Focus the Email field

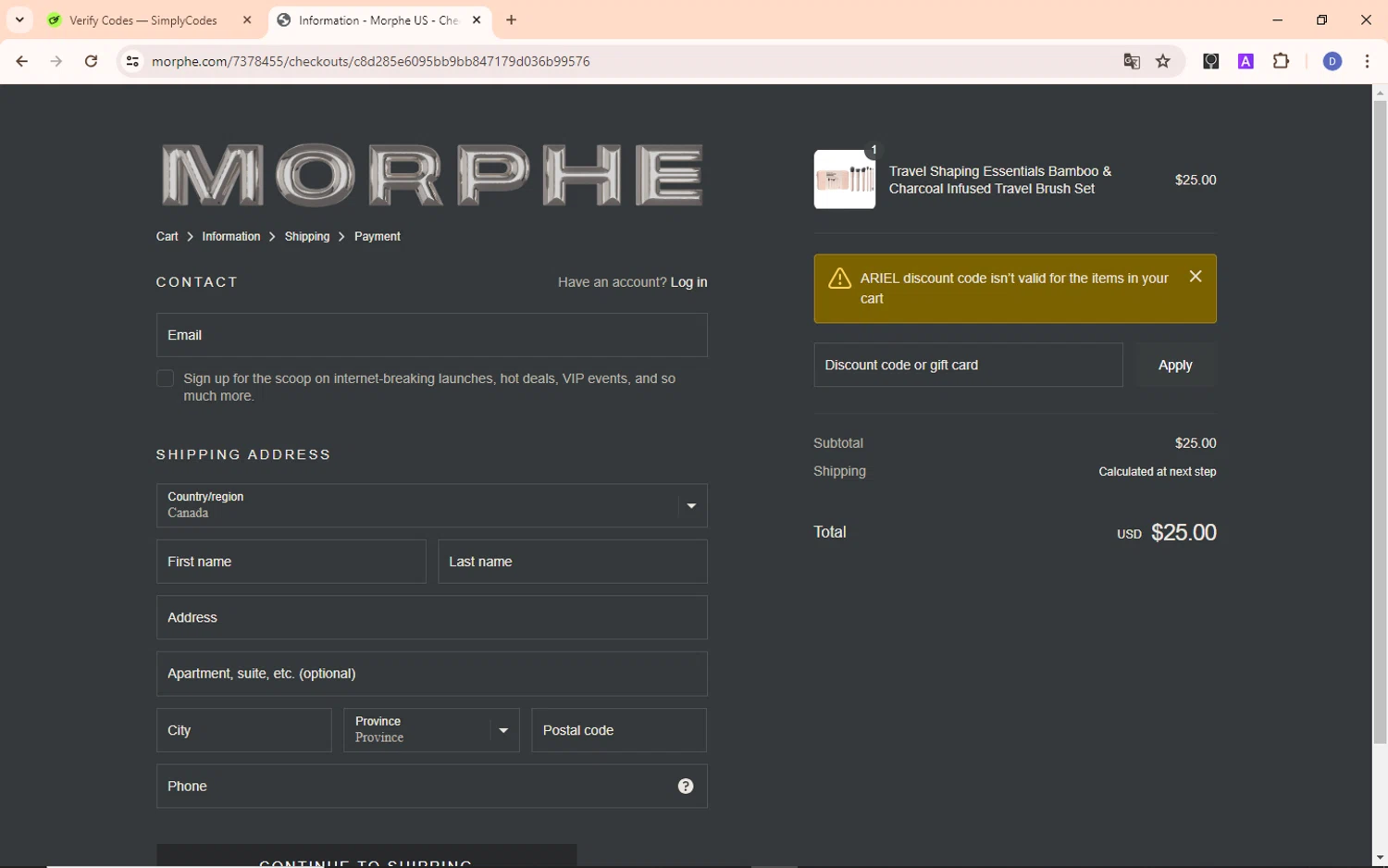pyautogui.click(x=432, y=335)
